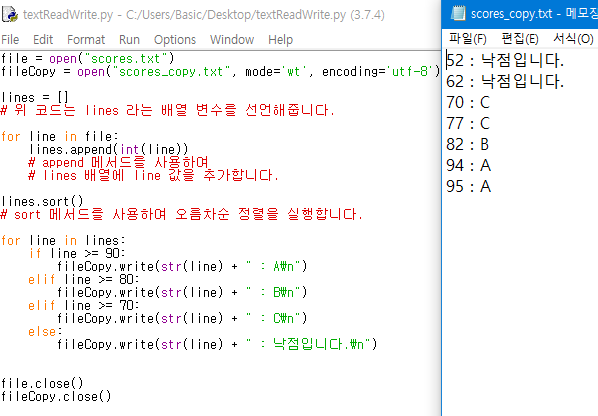Click the IDLE Python file icon in title bar

10,14
